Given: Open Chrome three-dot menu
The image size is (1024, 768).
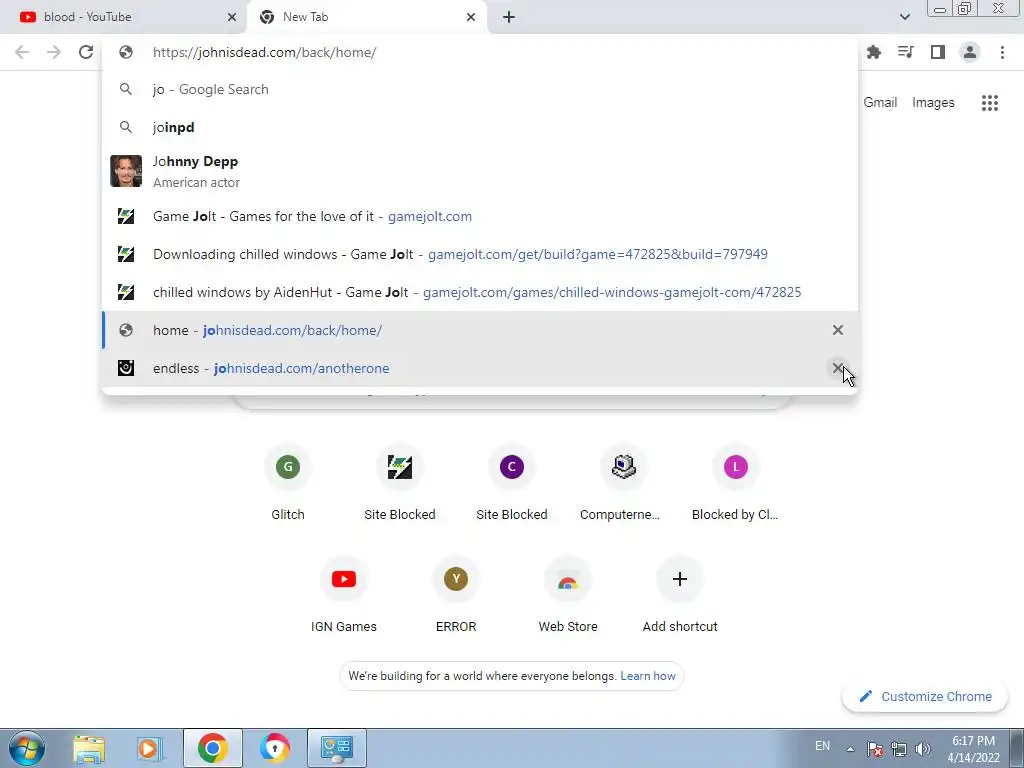Looking at the screenshot, I should [1002, 52].
